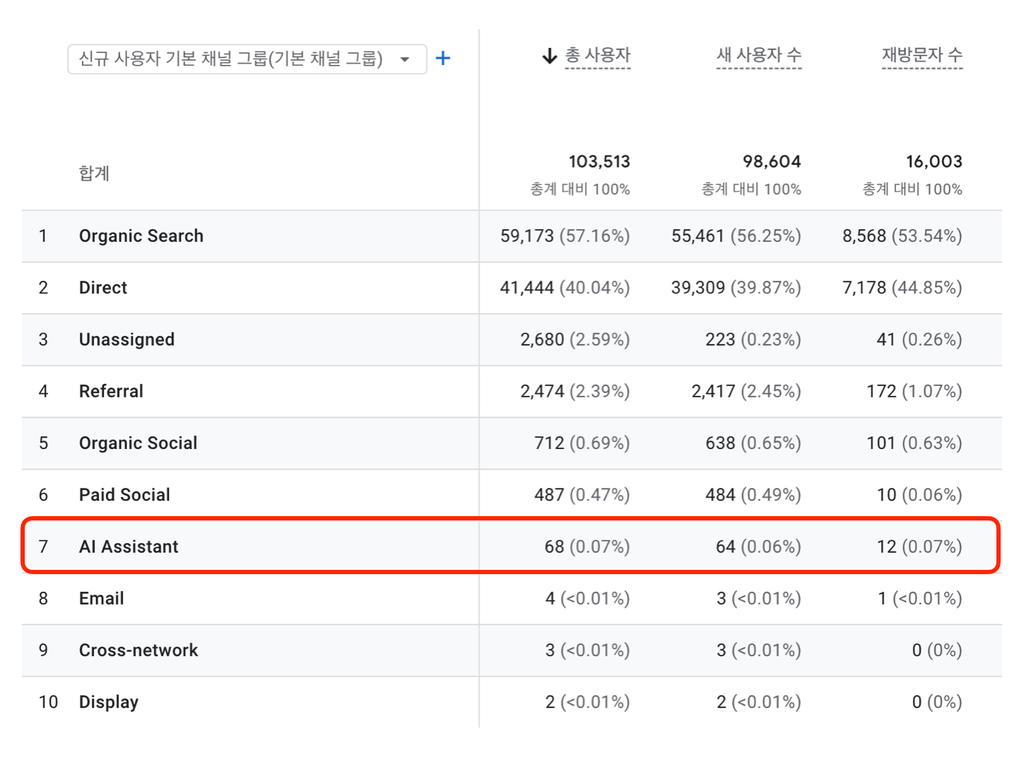Screen dimensions: 1024x765
Task: Click the descending sort arrow by 총 사용자
Action: (x=550, y=56)
